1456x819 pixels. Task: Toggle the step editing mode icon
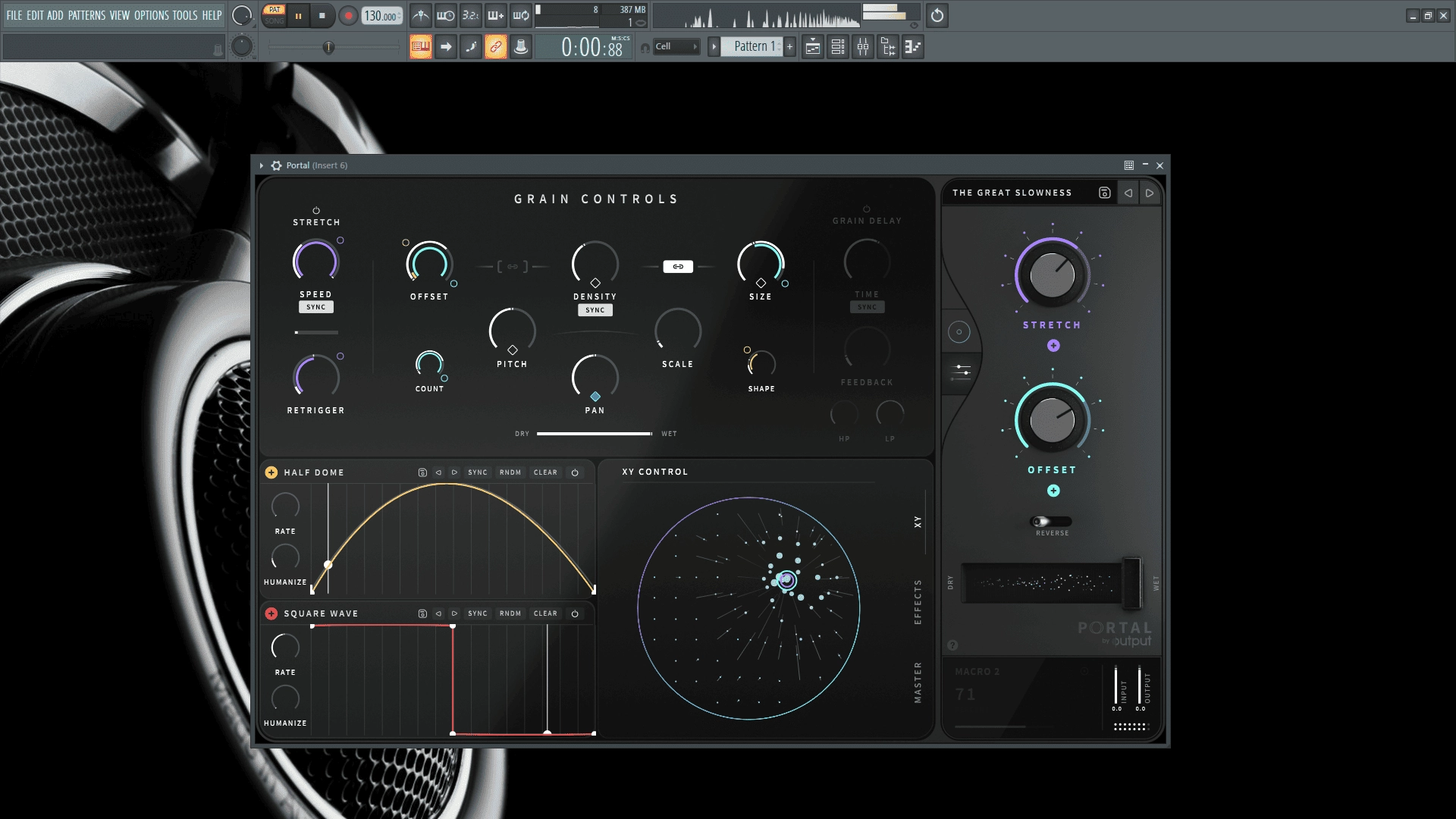(x=471, y=47)
